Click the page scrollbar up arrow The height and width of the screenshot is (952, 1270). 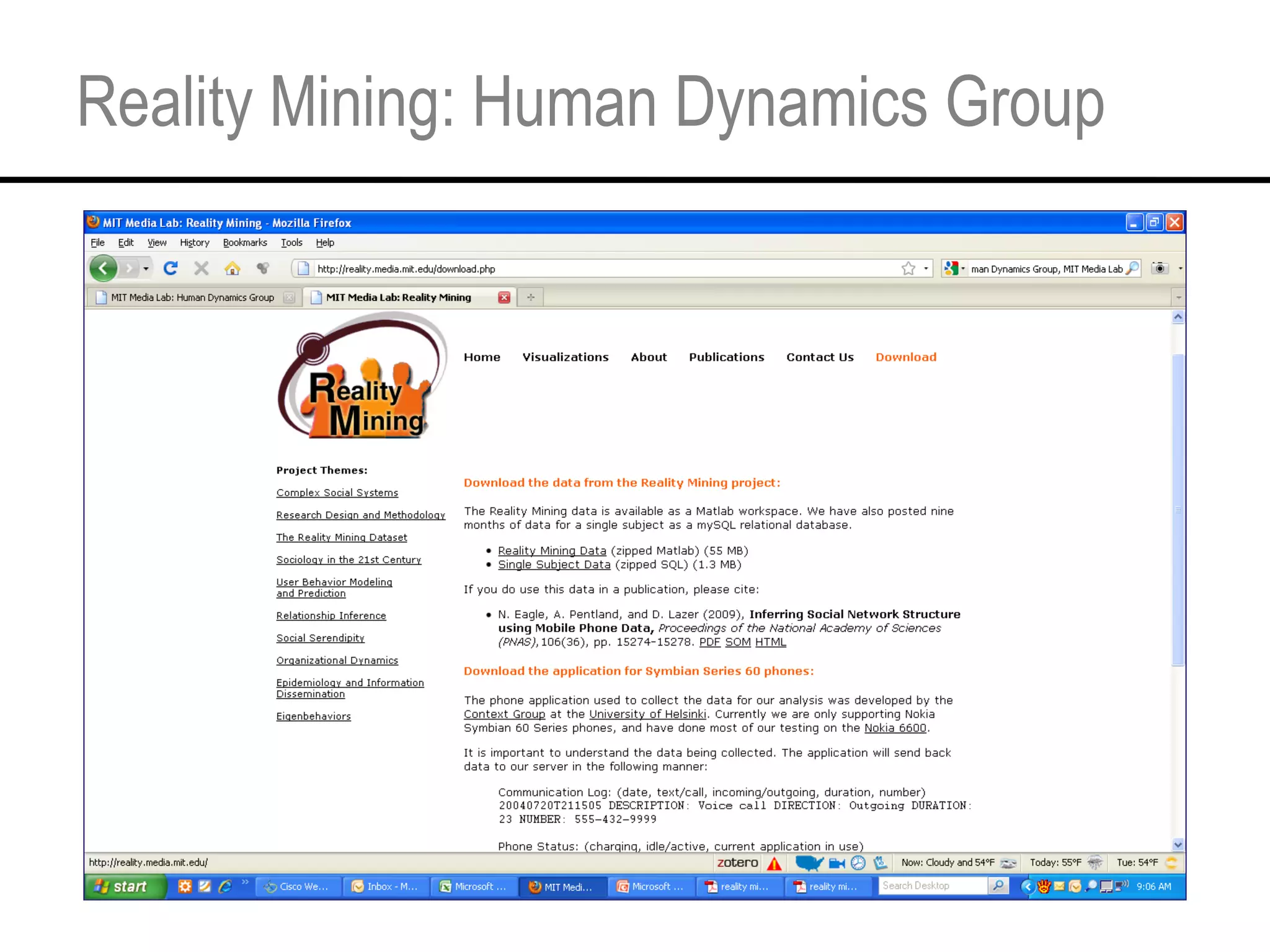[x=1178, y=317]
